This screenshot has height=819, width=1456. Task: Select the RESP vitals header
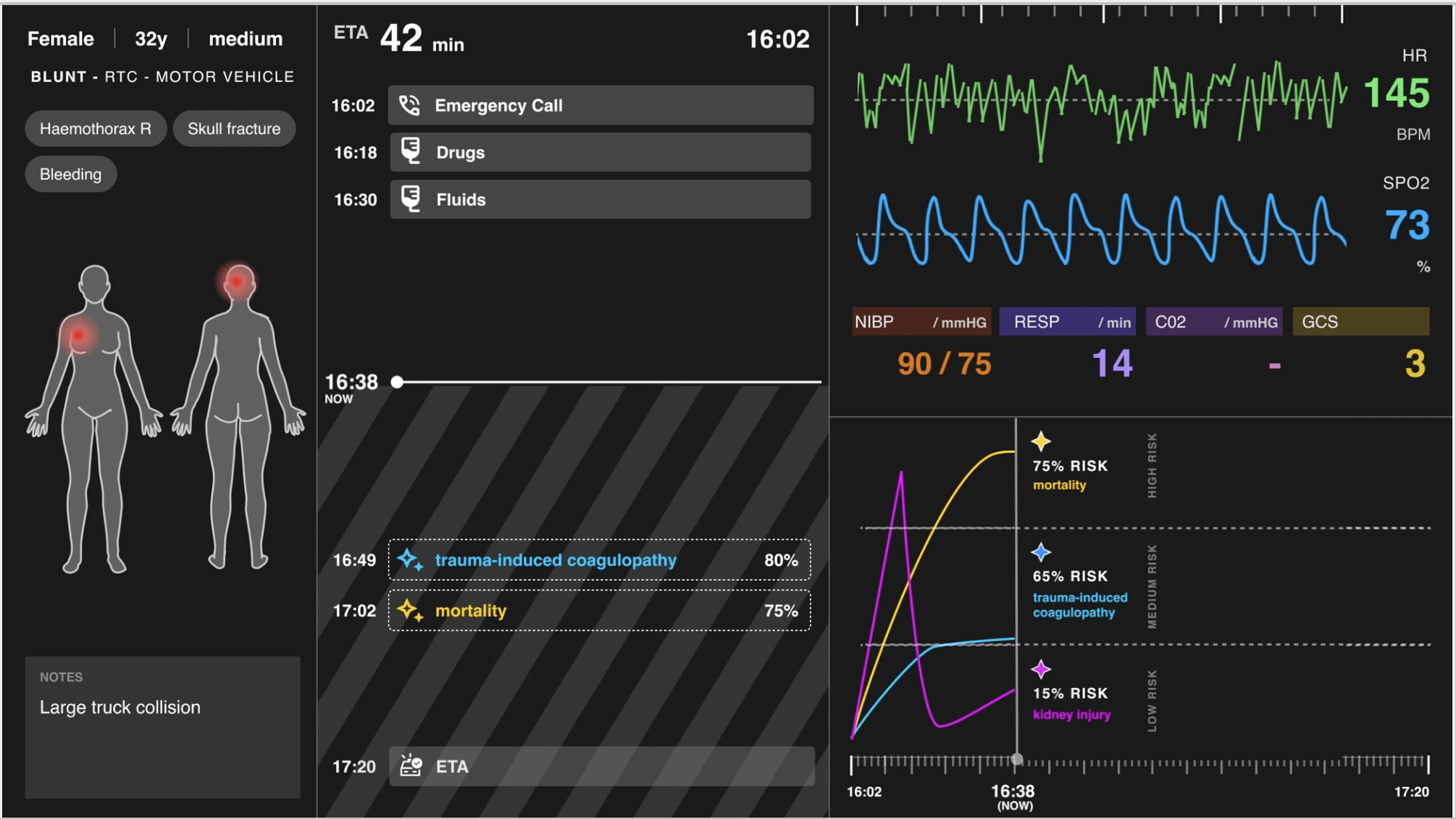pos(1068,322)
